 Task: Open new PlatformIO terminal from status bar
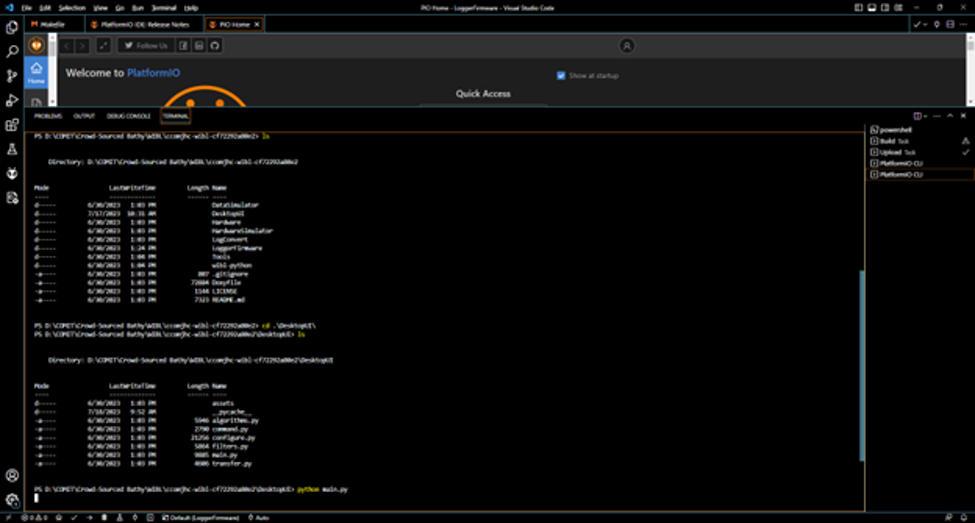[150, 517]
